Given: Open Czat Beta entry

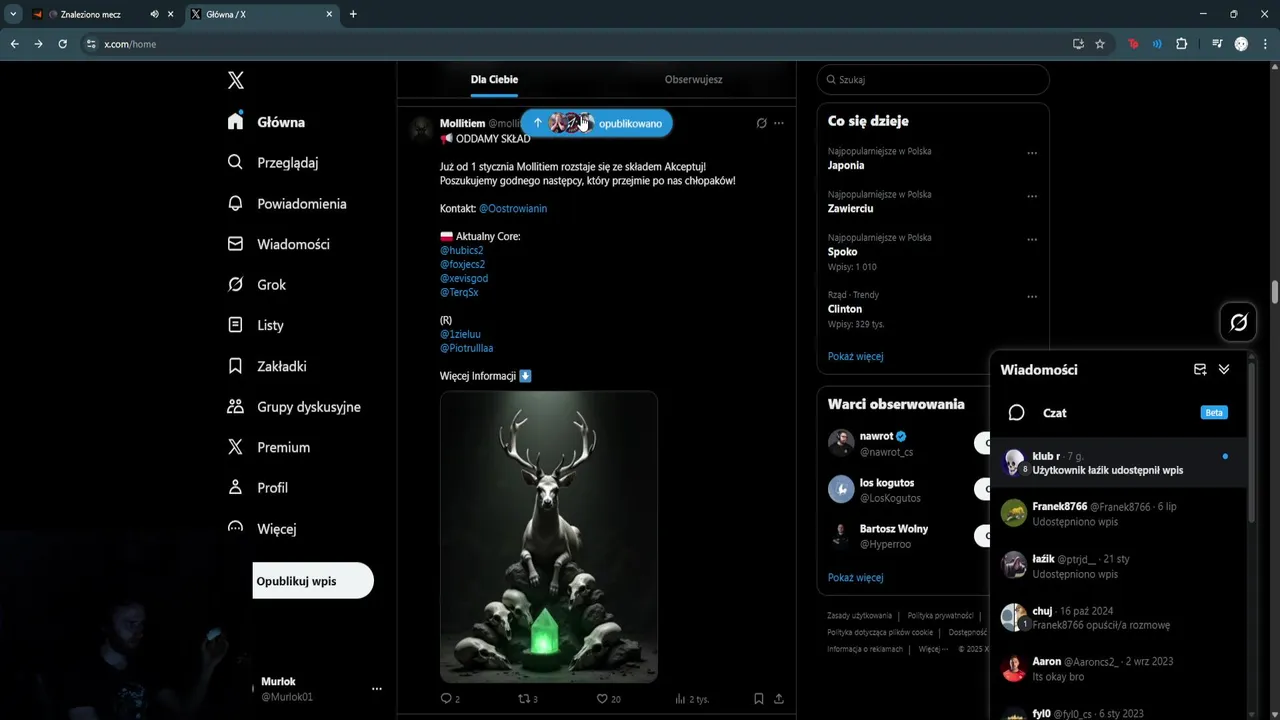Looking at the screenshot, I should (1119, 413).
